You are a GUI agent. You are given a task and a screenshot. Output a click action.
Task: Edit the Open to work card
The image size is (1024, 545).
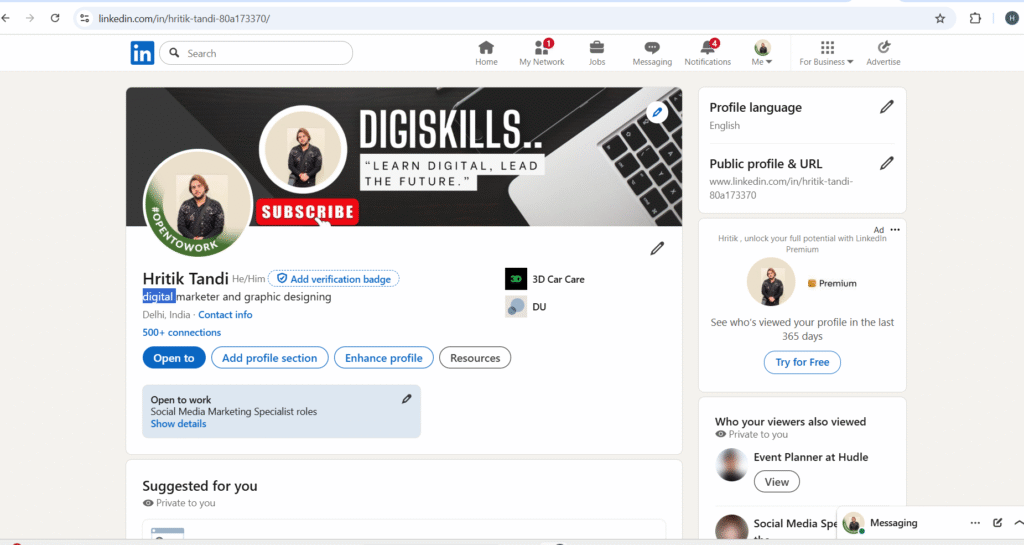tap(406, 399)
